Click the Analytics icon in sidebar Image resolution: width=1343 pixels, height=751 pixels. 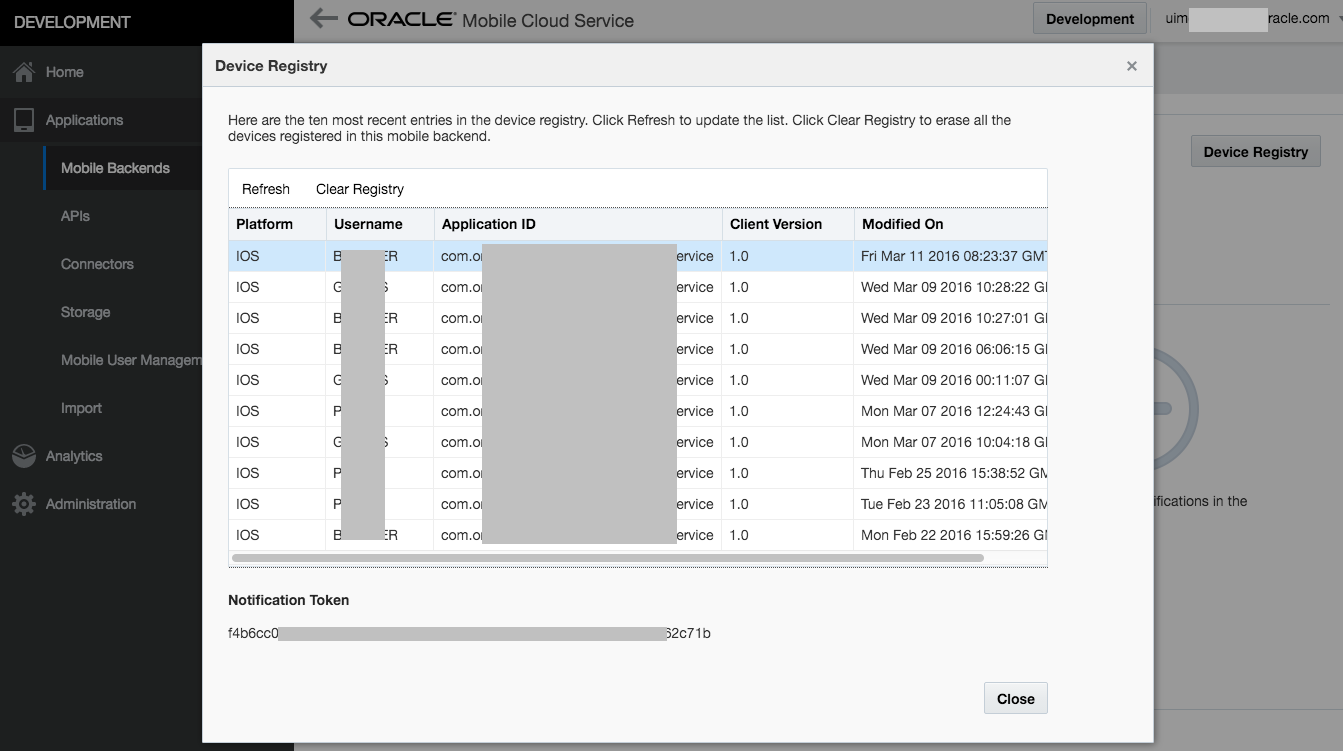24,456
